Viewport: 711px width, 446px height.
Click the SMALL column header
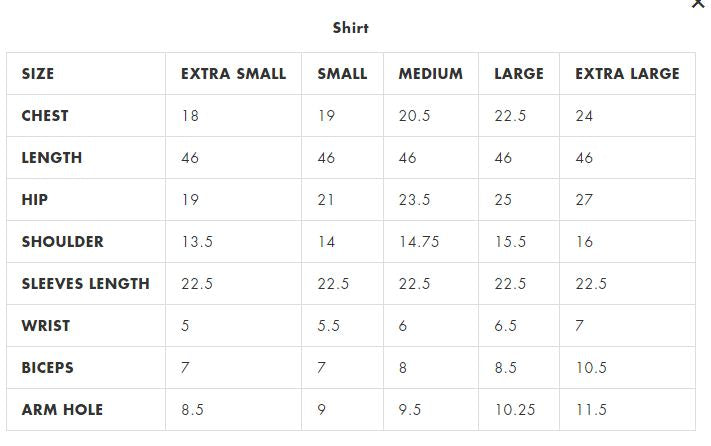pos(342,73)
